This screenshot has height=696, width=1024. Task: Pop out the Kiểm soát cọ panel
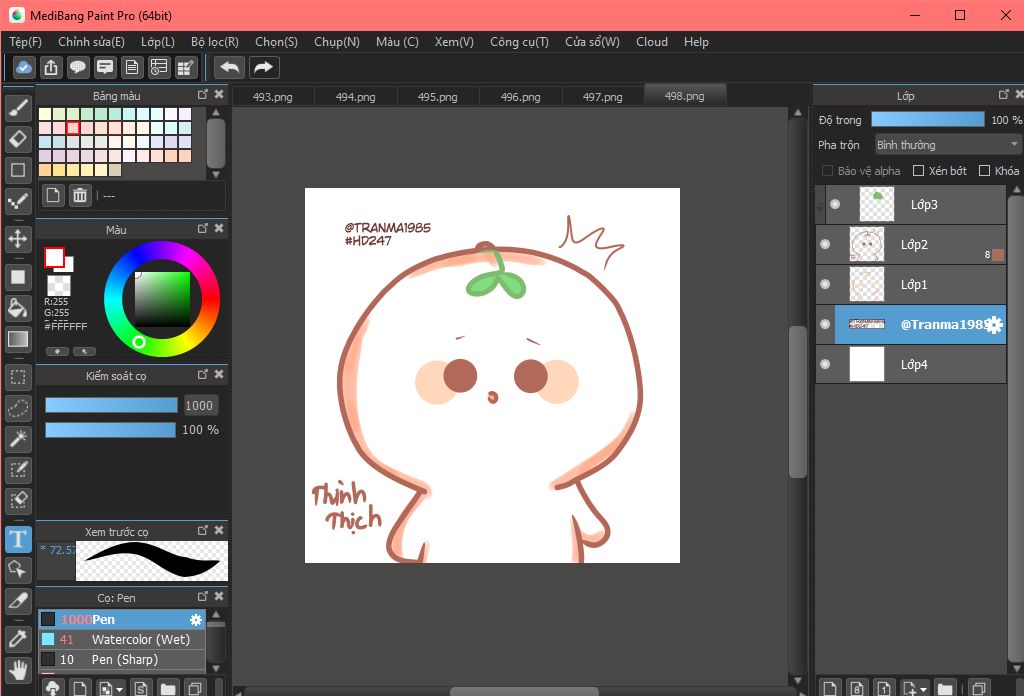click(202, 374)
